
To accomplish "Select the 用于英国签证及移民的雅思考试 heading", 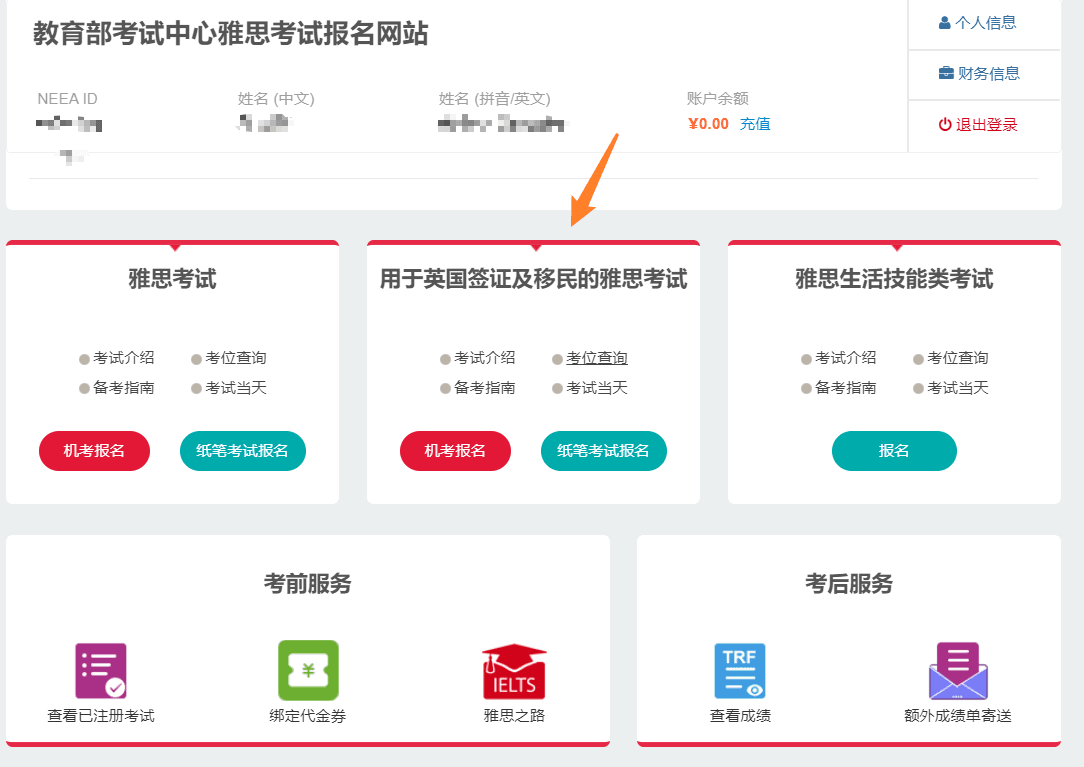I will 533,279.
